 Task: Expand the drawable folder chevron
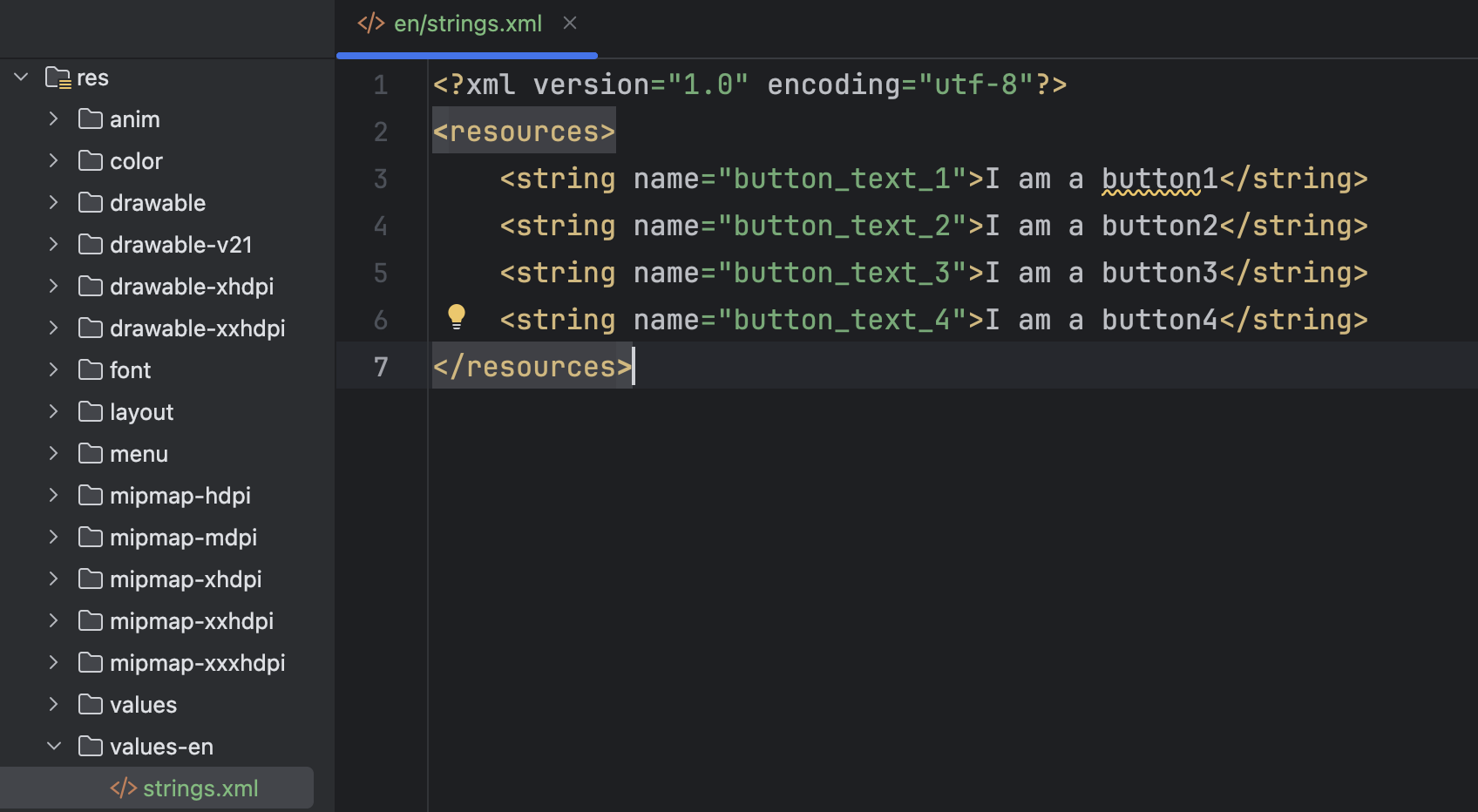(x=54, y=202)
